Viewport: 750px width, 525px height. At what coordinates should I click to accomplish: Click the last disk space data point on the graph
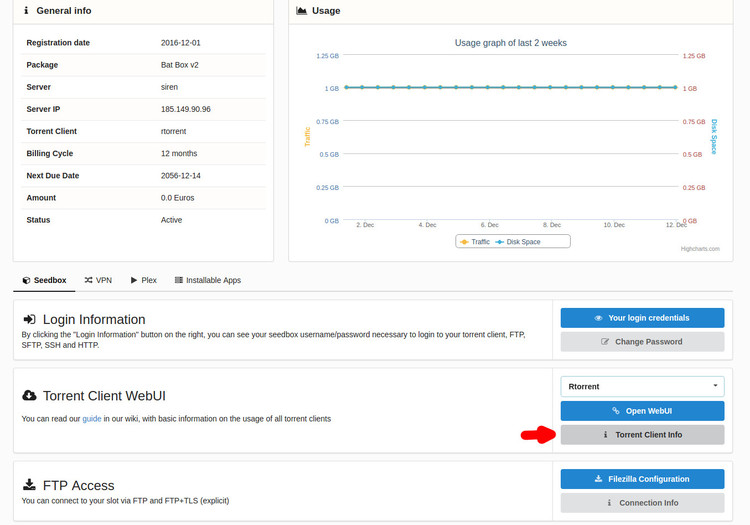[x=675, y=87]
